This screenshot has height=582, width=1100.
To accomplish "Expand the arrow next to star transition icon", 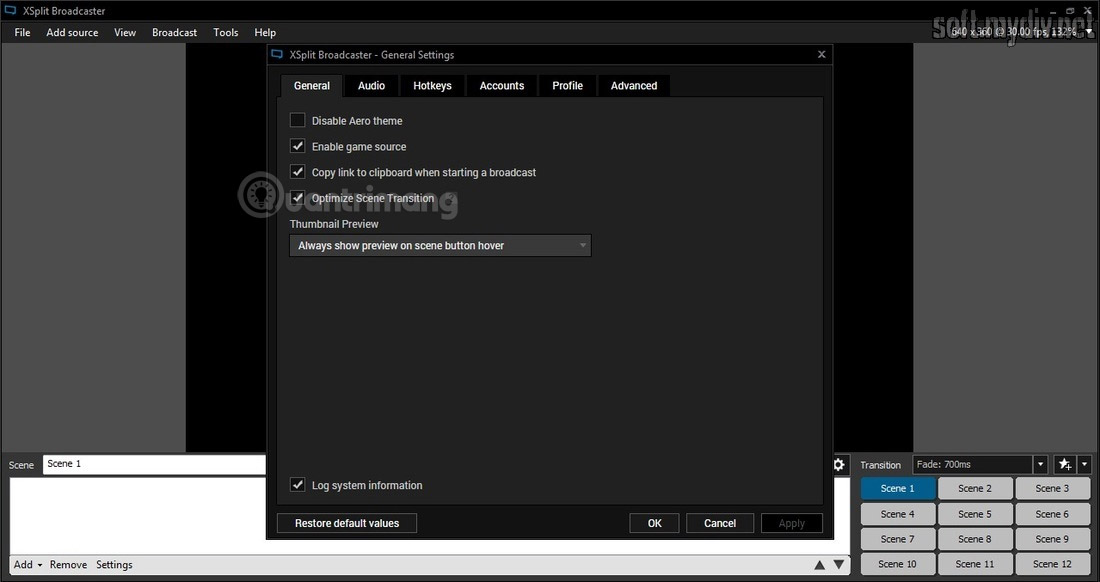I will click(x=1084, y=465).
